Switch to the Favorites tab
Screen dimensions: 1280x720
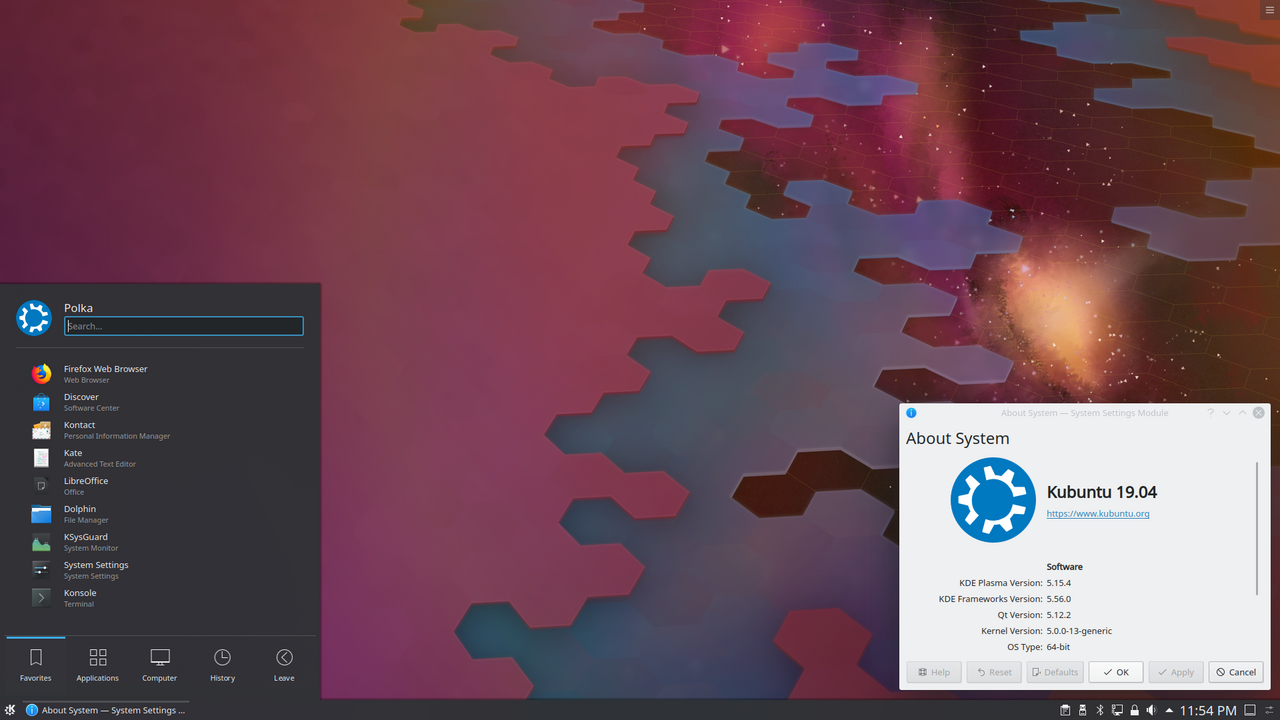click(x=36, y=665)
